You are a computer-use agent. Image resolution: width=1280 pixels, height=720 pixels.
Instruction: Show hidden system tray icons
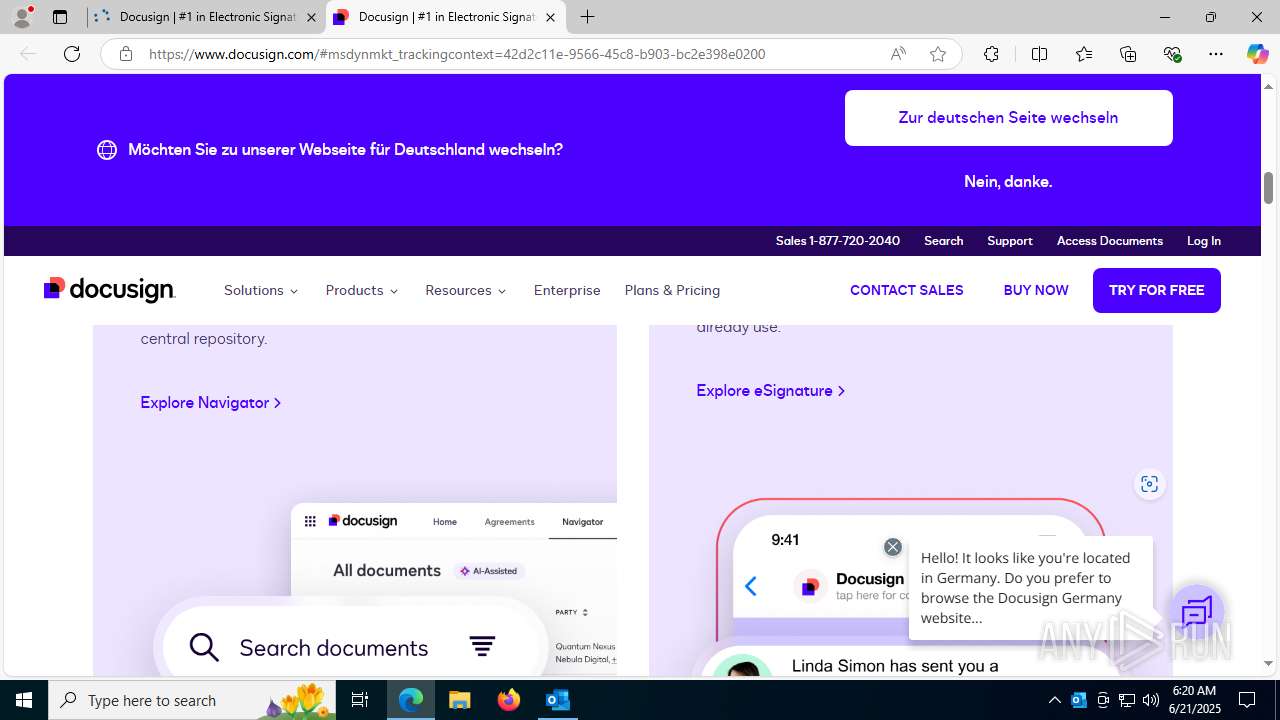click(1054, 700)
